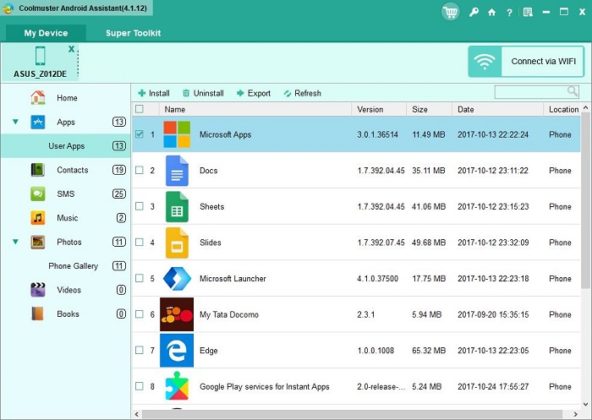Click the Microsoft Apps icon
592x420 pixels.
pos(177,134)
